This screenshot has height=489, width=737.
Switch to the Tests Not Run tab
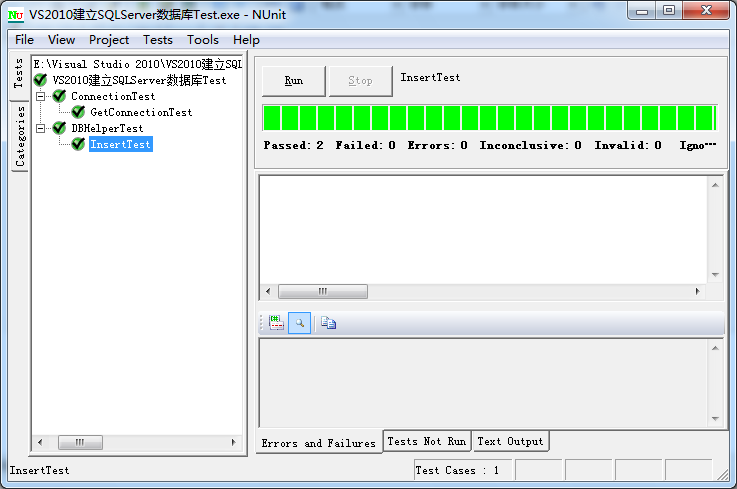coord(427,441)
